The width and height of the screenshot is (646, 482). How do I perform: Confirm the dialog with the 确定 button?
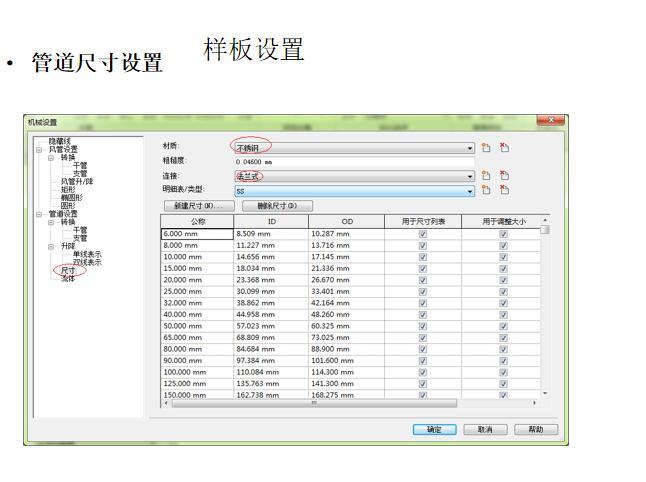[435, 429]
